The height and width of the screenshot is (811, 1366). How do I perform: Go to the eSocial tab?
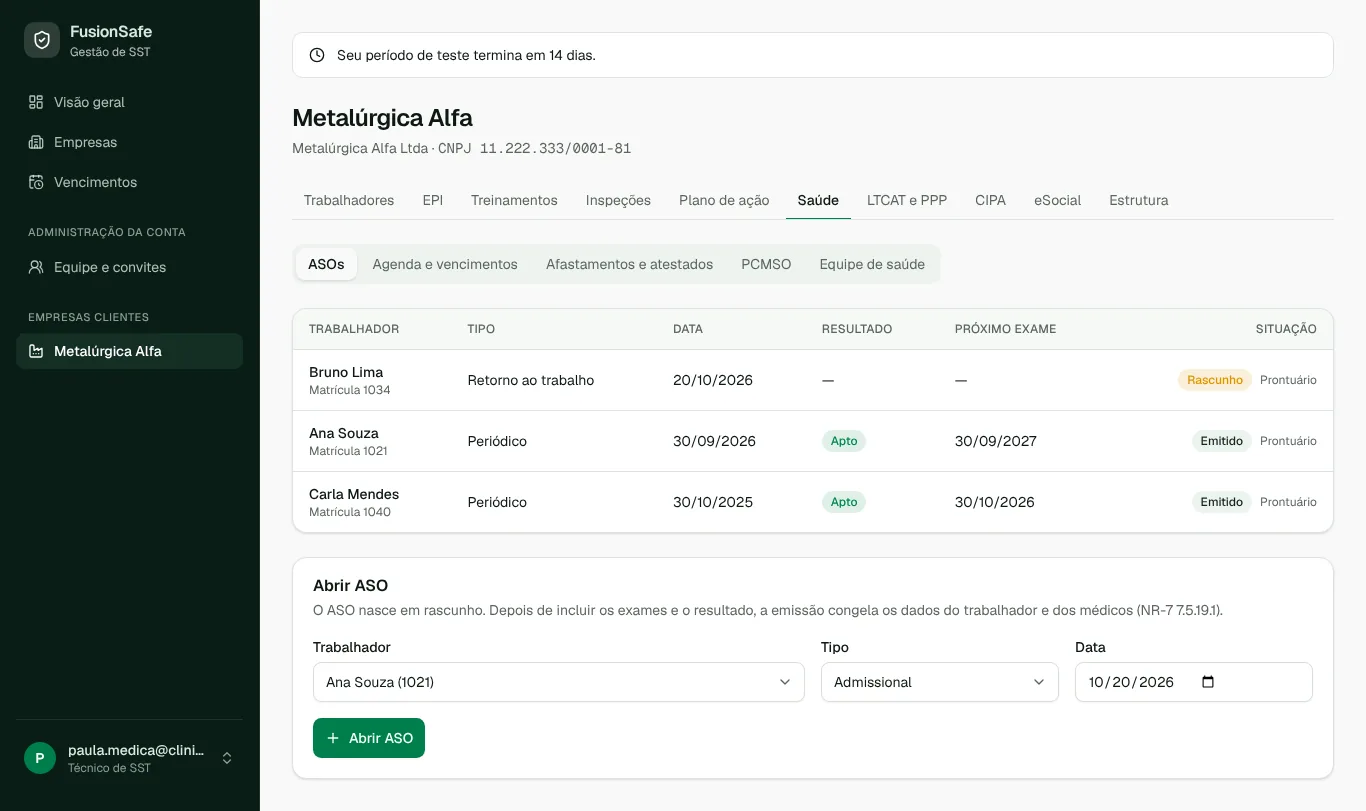(x=1058, y=200)
